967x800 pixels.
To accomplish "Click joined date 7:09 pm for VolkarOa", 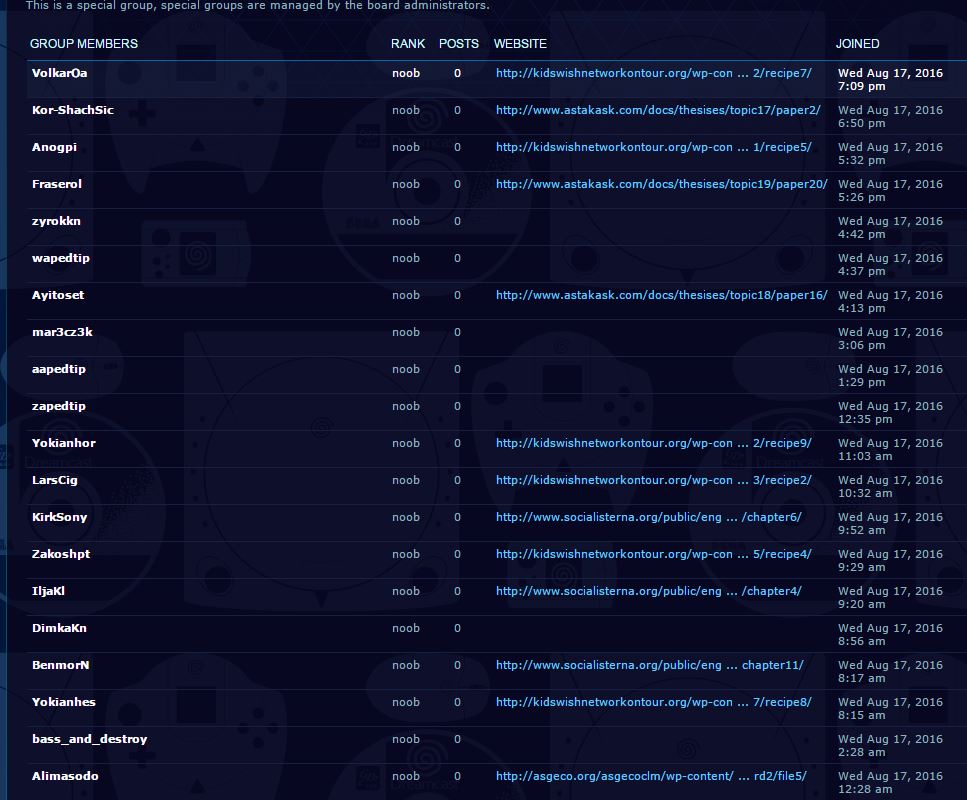I will 890,80.
